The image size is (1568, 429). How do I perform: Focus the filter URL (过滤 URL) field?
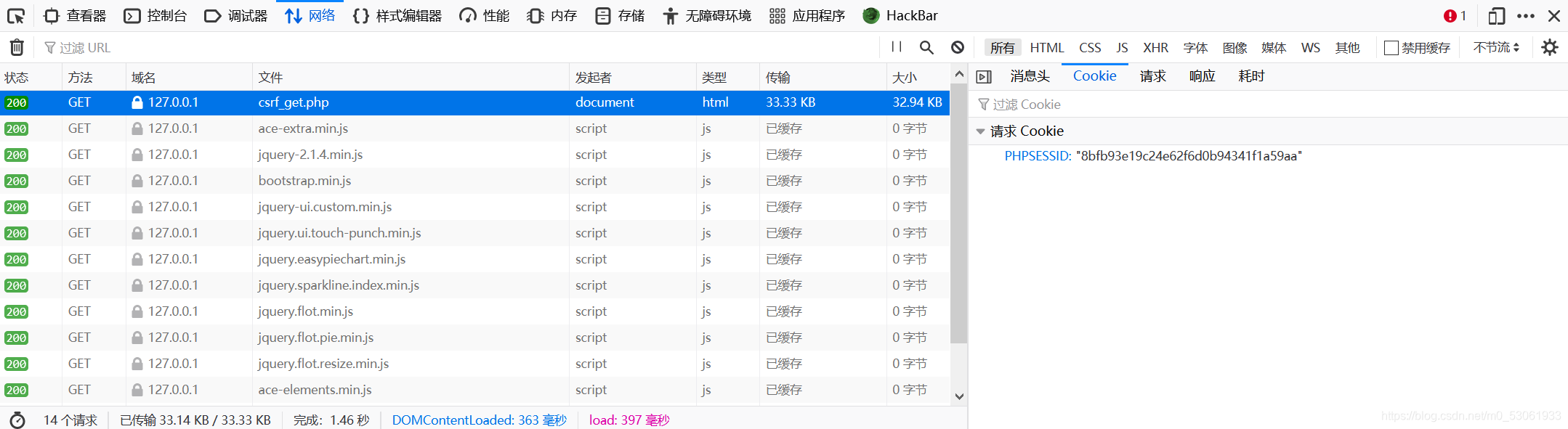458,47
